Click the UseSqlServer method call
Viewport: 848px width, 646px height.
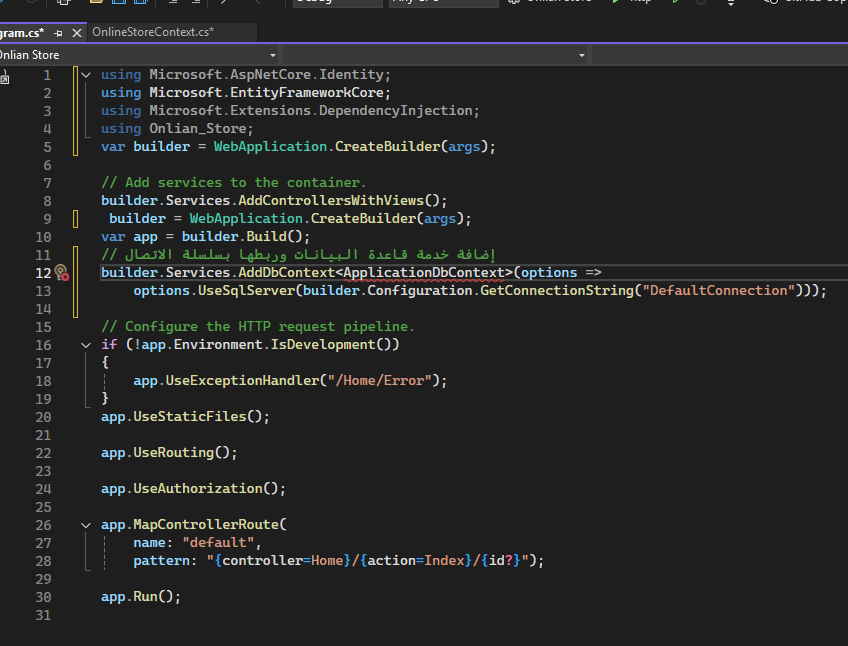249,290
